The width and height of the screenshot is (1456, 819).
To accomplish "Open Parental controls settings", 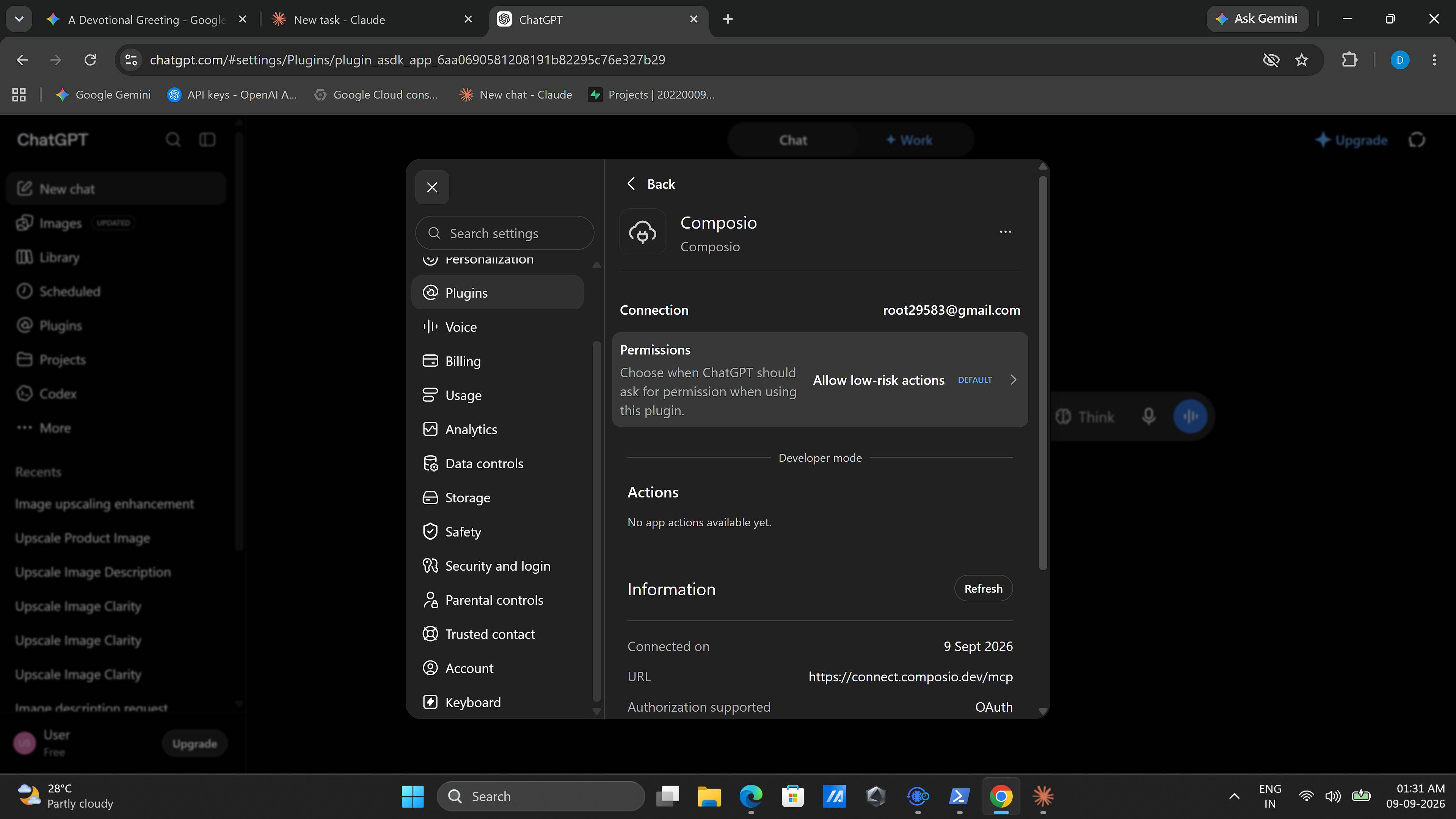I will tap(497, 600).
